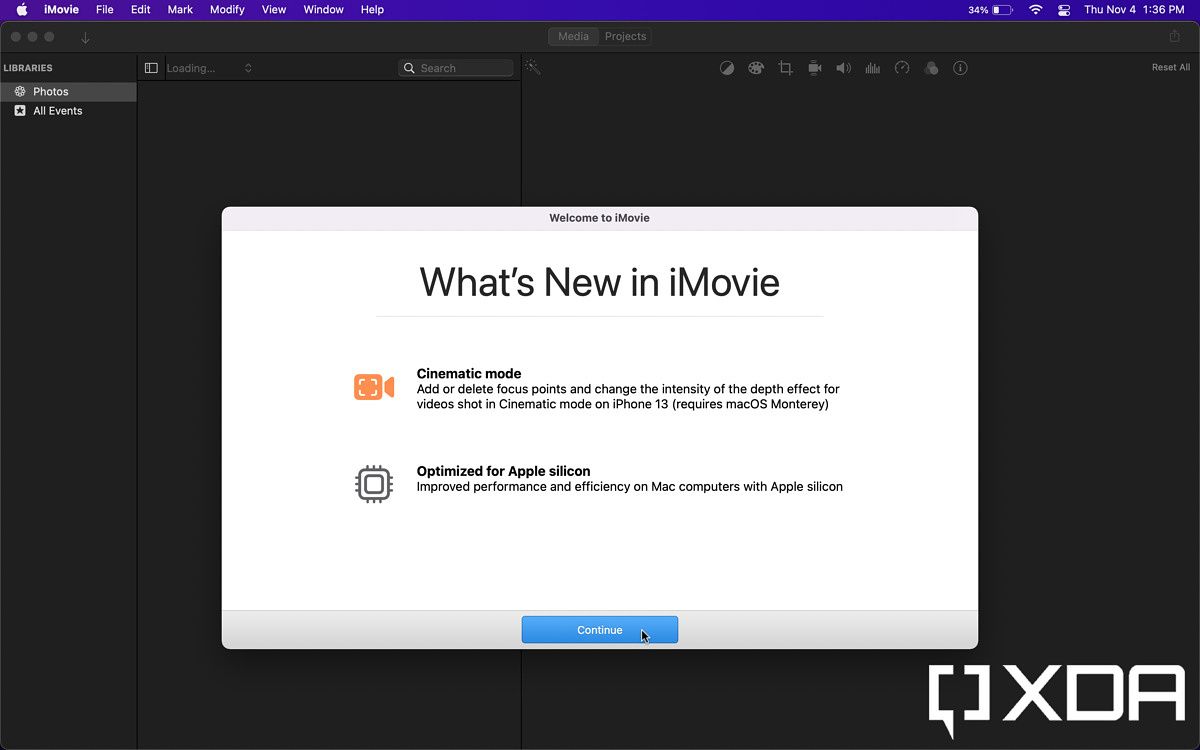
Task: Click the Wi-Fi status icon
Action: (1035, 10)
